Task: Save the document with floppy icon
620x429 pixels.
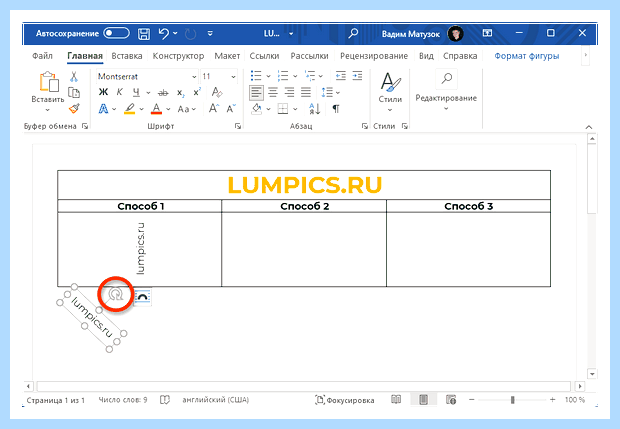Action: tap(144, 34)
